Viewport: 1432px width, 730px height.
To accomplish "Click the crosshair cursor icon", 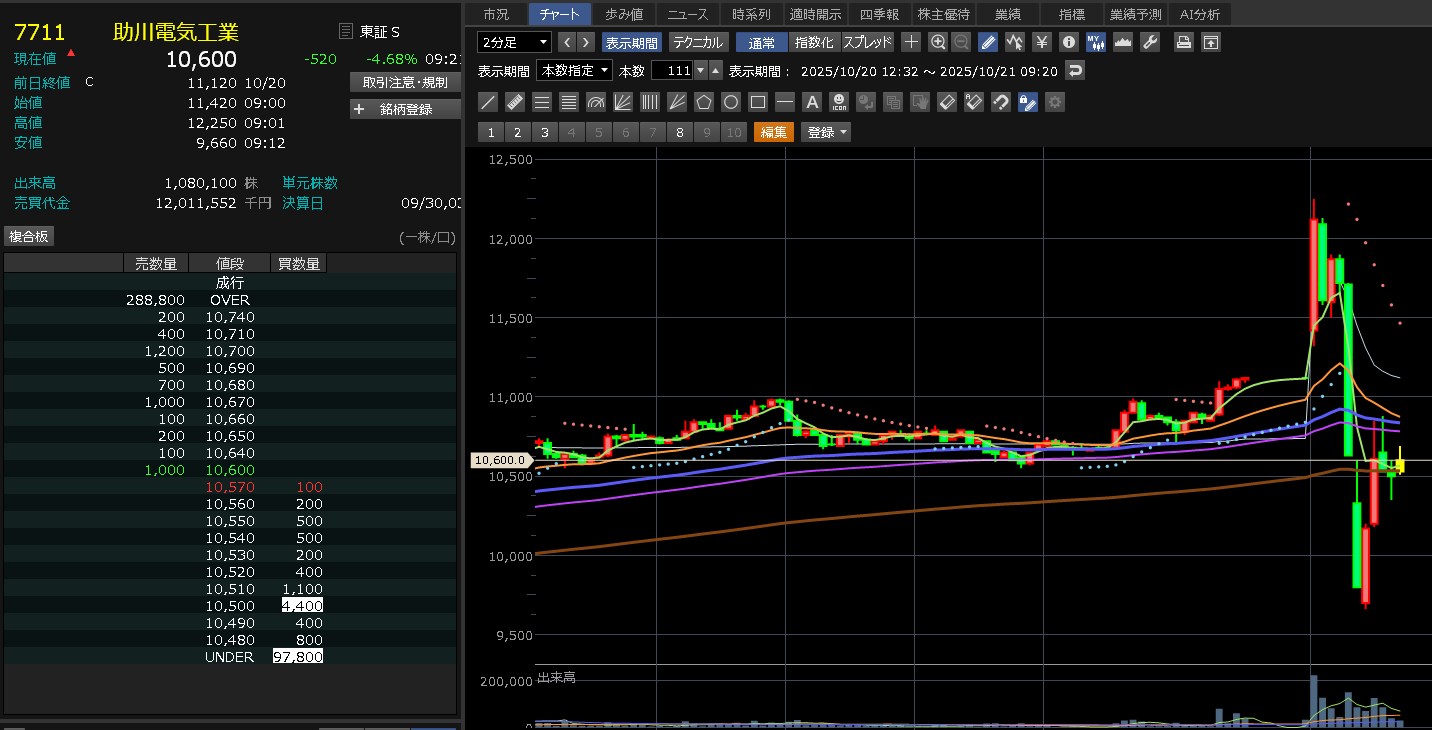I will [911, 42].
